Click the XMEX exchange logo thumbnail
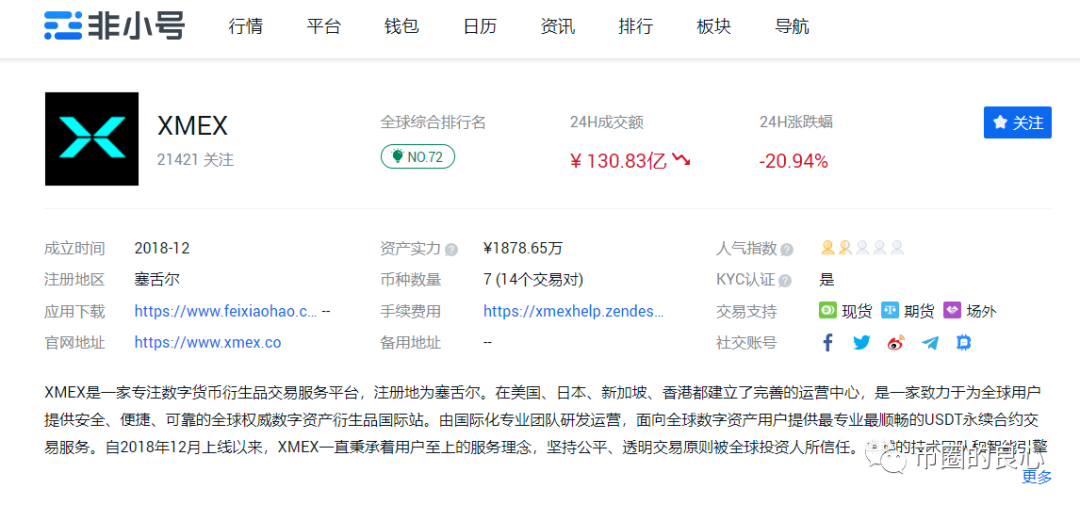 tap(92, 138)
